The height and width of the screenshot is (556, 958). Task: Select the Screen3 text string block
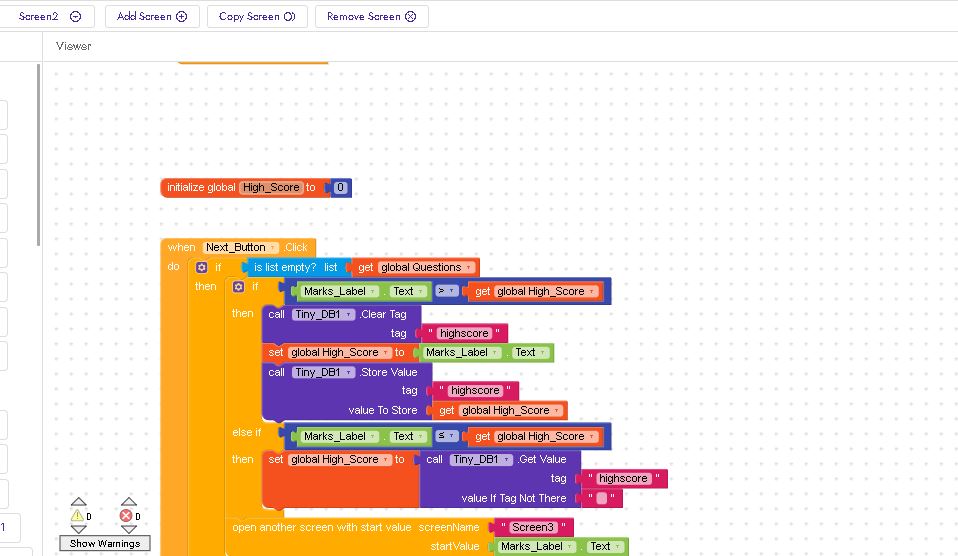(x=531, y=527)
